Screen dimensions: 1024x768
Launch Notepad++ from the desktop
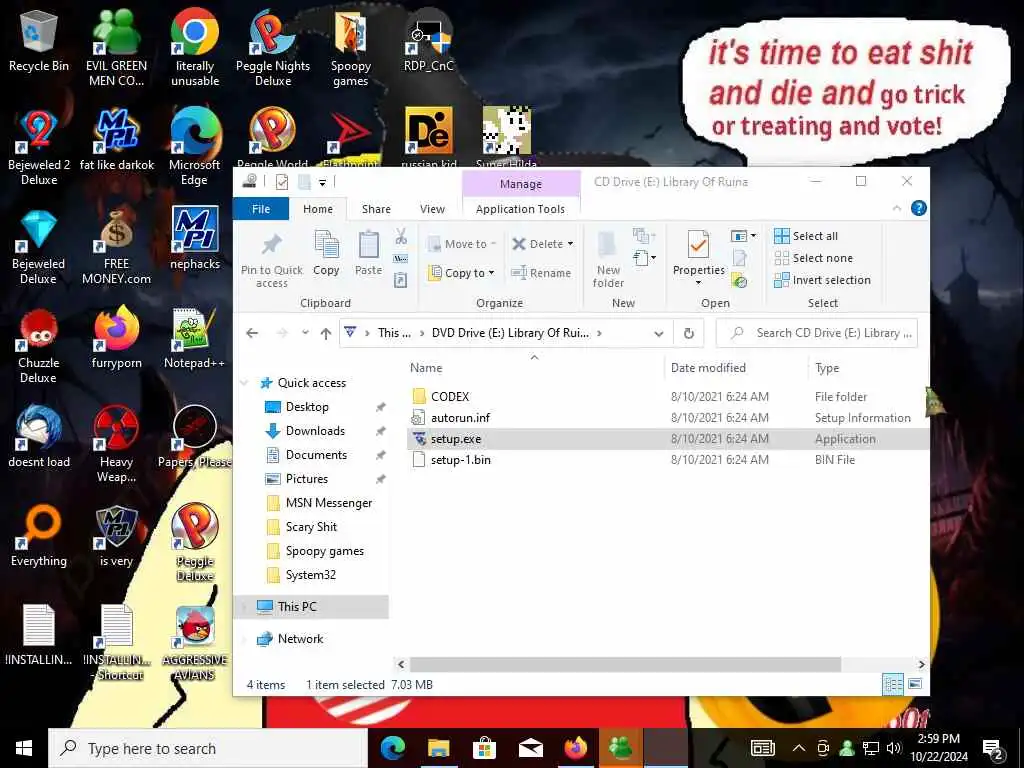(x=195, y=338)
